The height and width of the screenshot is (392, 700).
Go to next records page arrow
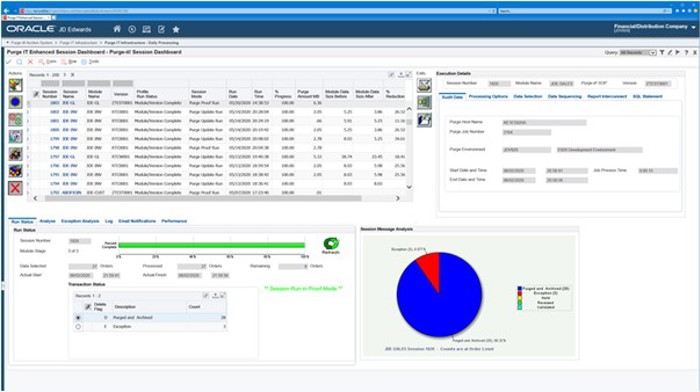(65, 75)
